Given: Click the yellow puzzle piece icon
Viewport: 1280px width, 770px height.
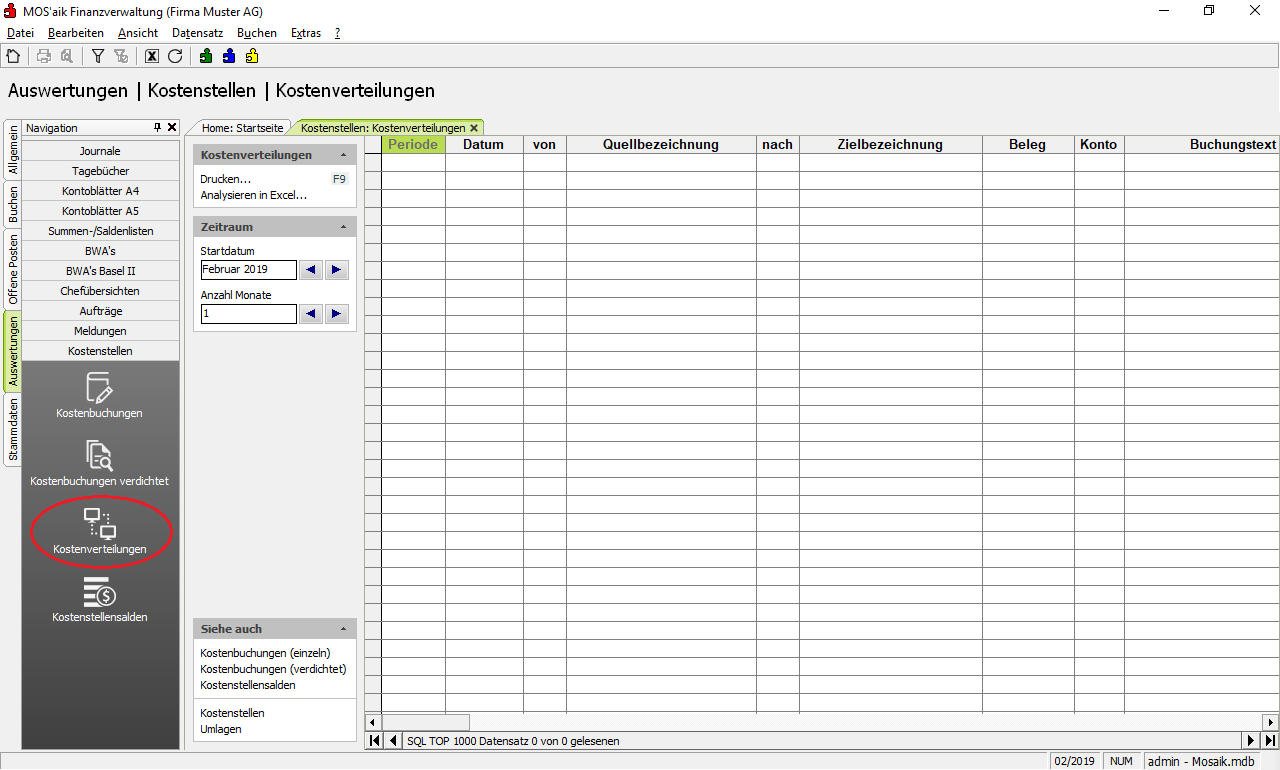Looking at the screenshot, I should tap(252, 56).
